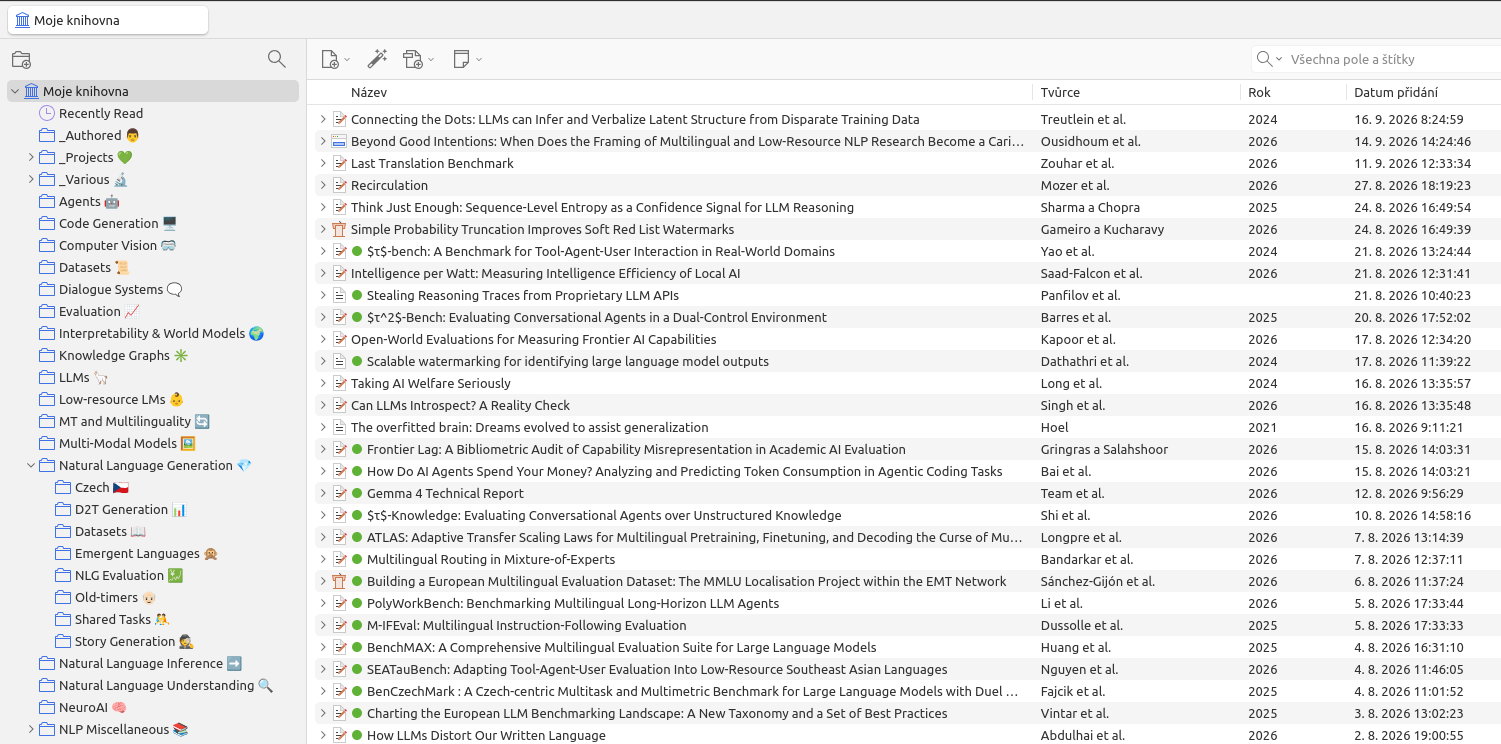Image resolution: width=1501 pixels, height=744 pixels.
Task: Click the document icon for 'Stealing Reasoning Traces'
Action: point(339,295)
